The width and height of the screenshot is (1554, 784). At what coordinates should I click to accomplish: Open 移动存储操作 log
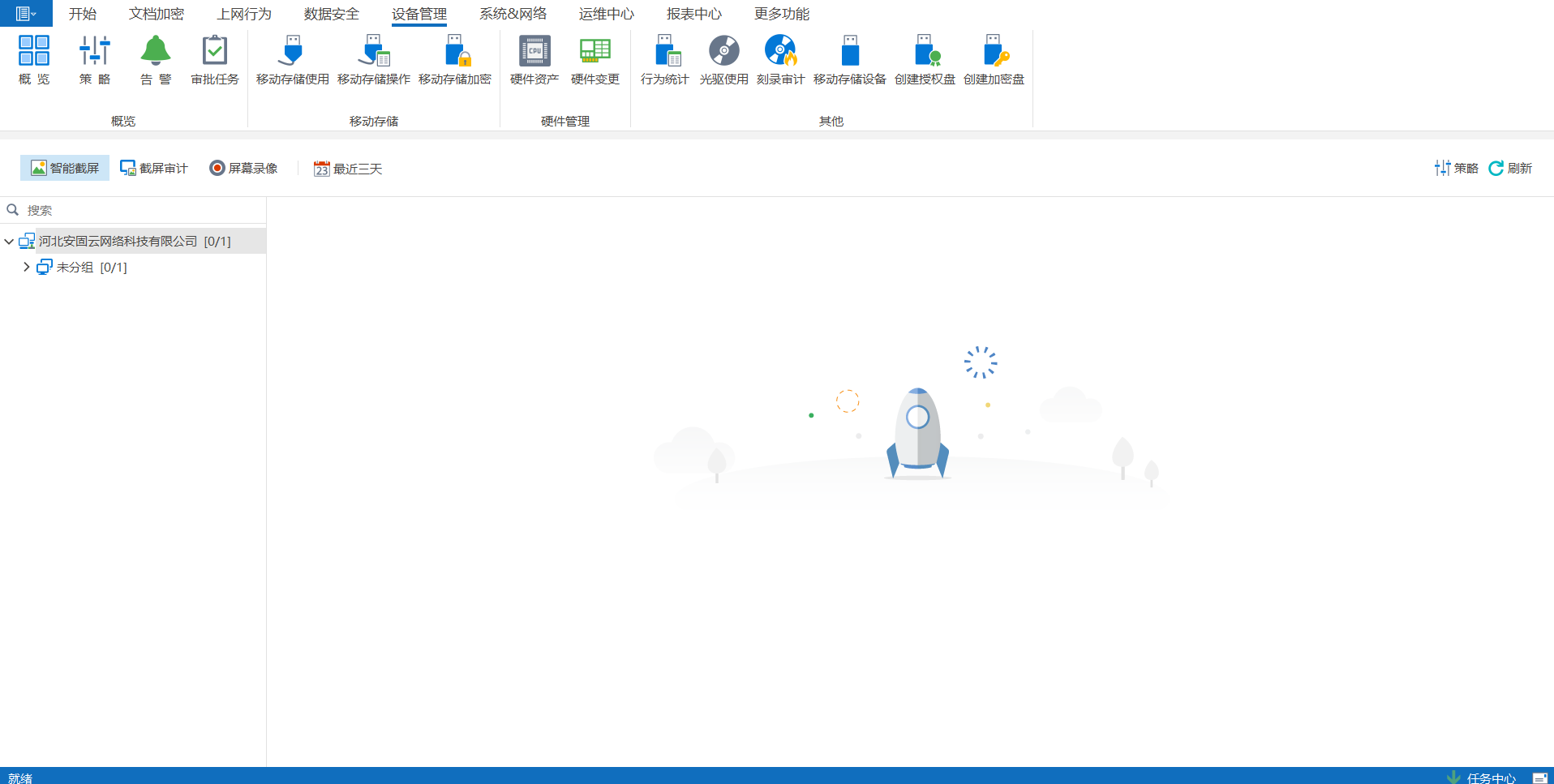(x=374, y=59)
